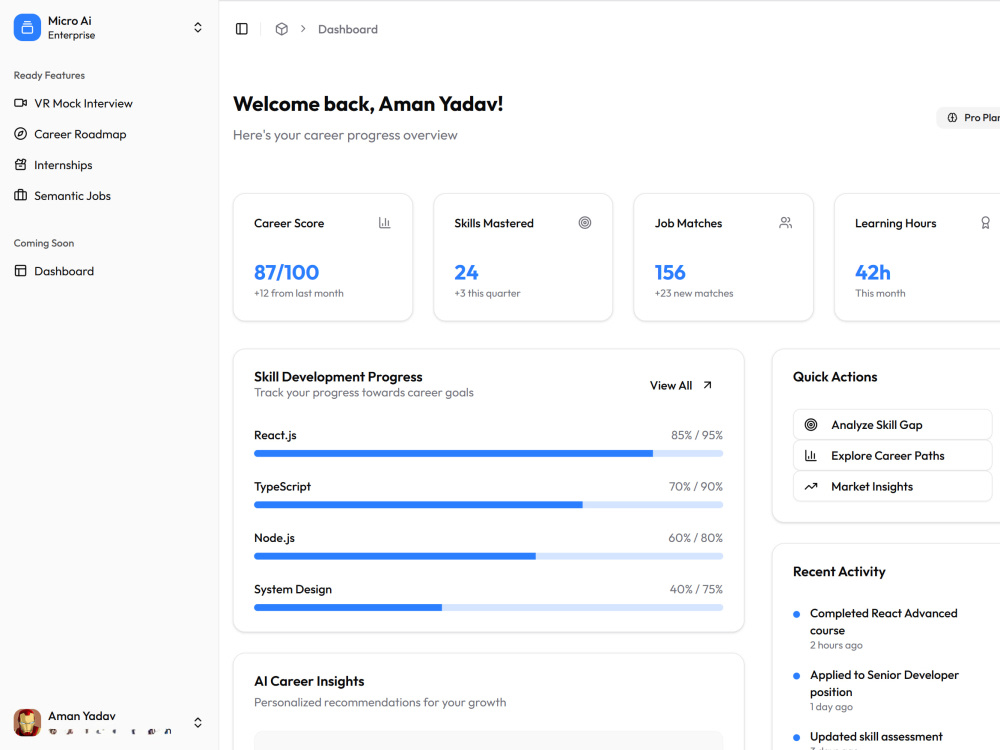Click the Market Insights trend icon
1000x750 pixels.
[x=811, y=486]
